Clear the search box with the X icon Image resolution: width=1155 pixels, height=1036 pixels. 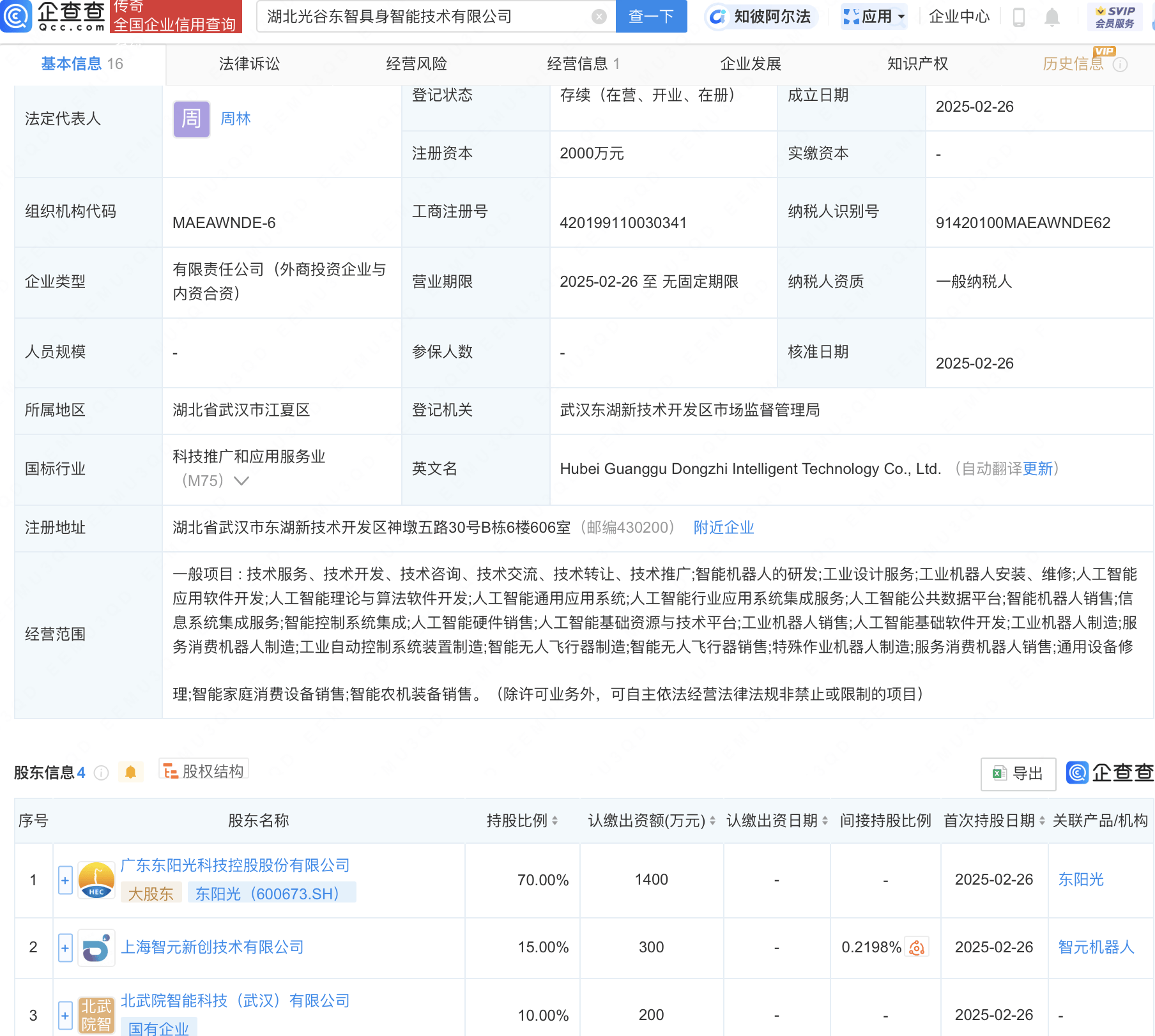point(599,17)
